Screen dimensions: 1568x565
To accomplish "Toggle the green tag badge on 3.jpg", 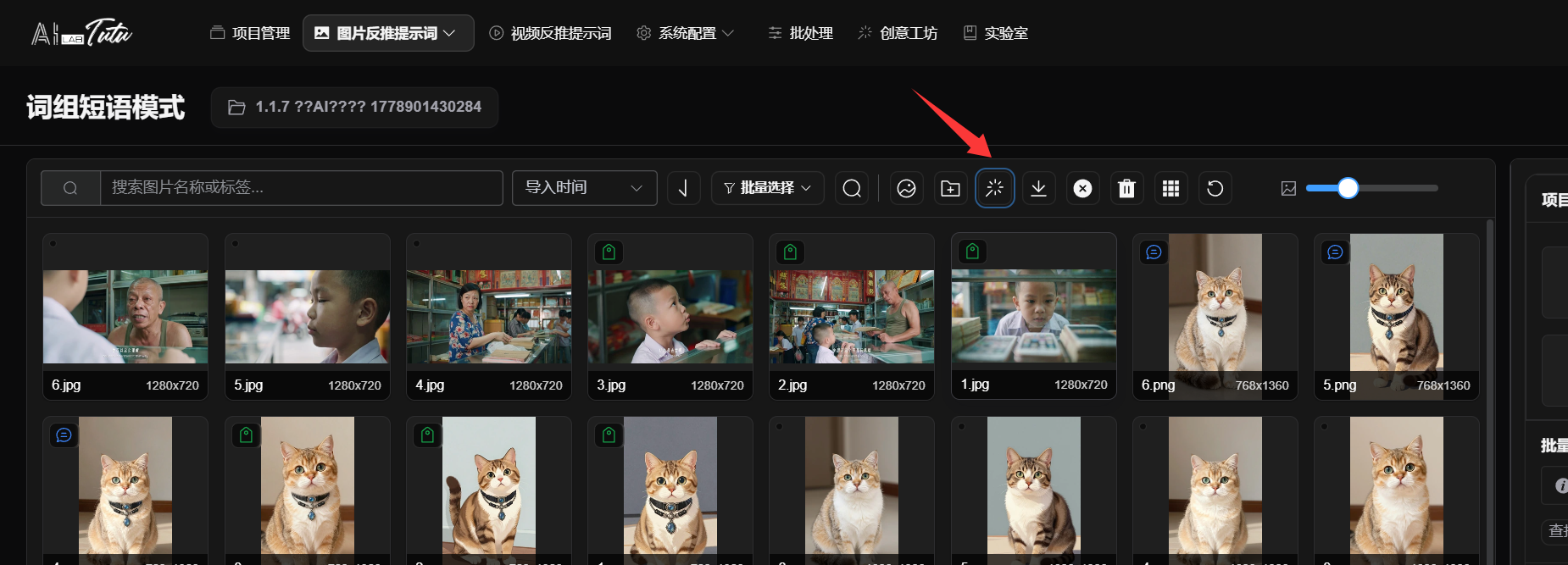I will tap(609, 252).
